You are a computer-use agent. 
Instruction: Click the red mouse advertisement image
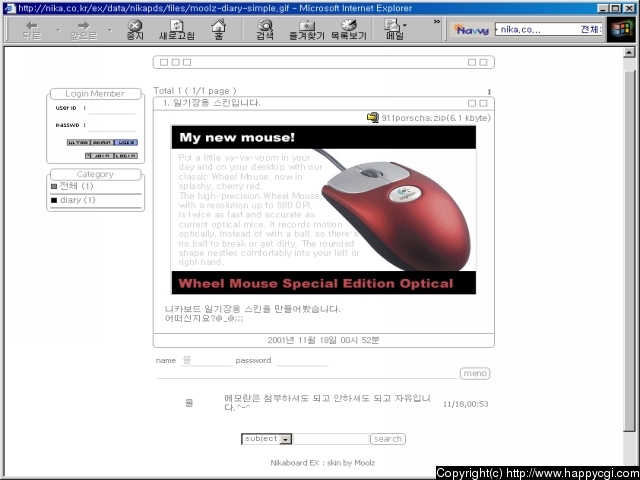click(x=324, y=210)
